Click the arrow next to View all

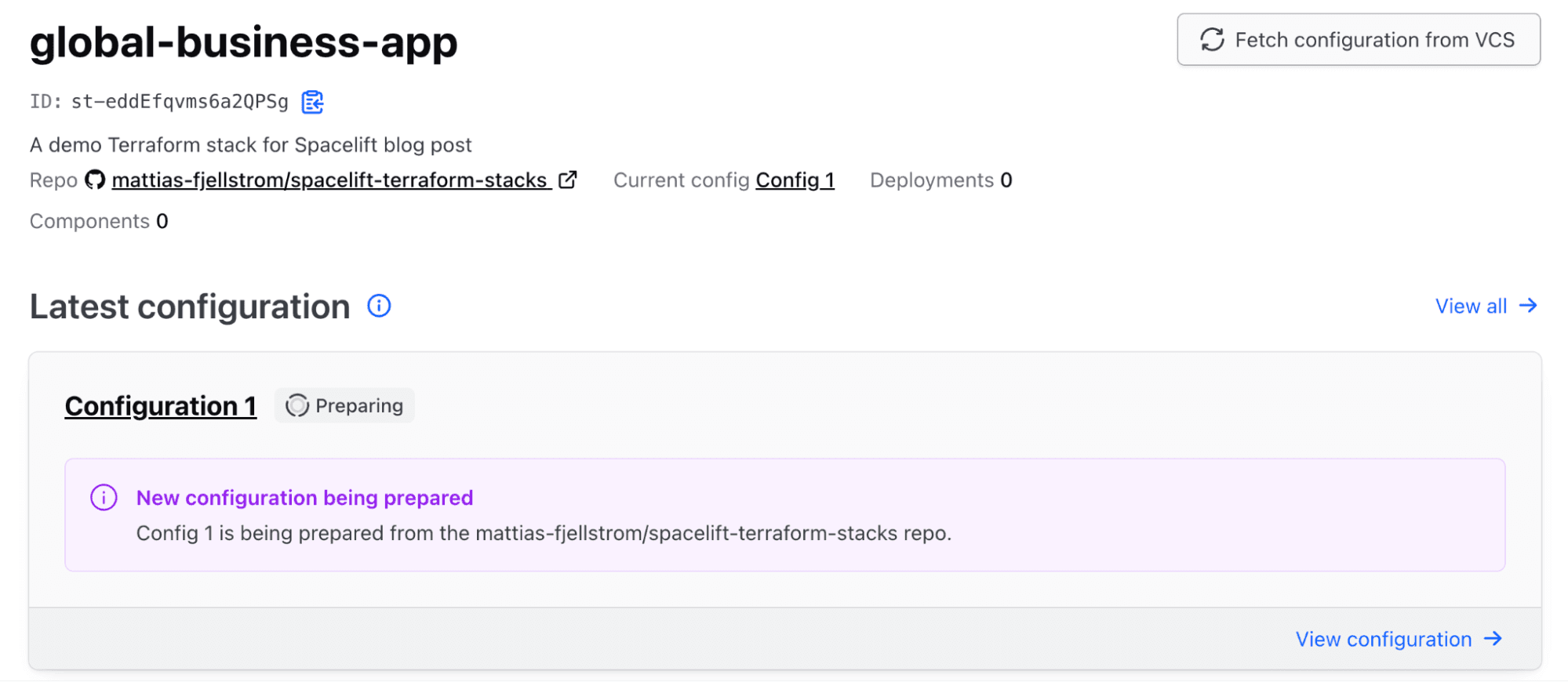(x=1528, y=306)
